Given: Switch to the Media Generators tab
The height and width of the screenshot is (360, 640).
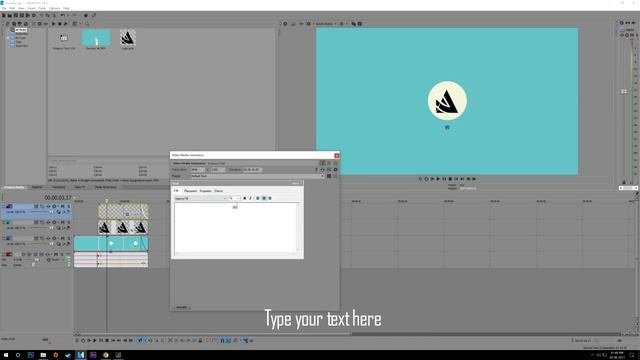Looking at the screenshot, I should click(106, 187).
